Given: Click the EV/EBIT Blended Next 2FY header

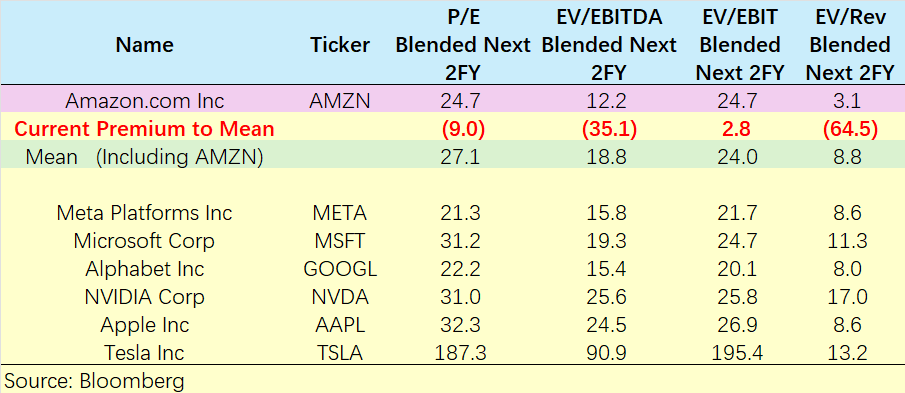Looking at the screenshot, I should pyautogui.click(x=739, y=45).
